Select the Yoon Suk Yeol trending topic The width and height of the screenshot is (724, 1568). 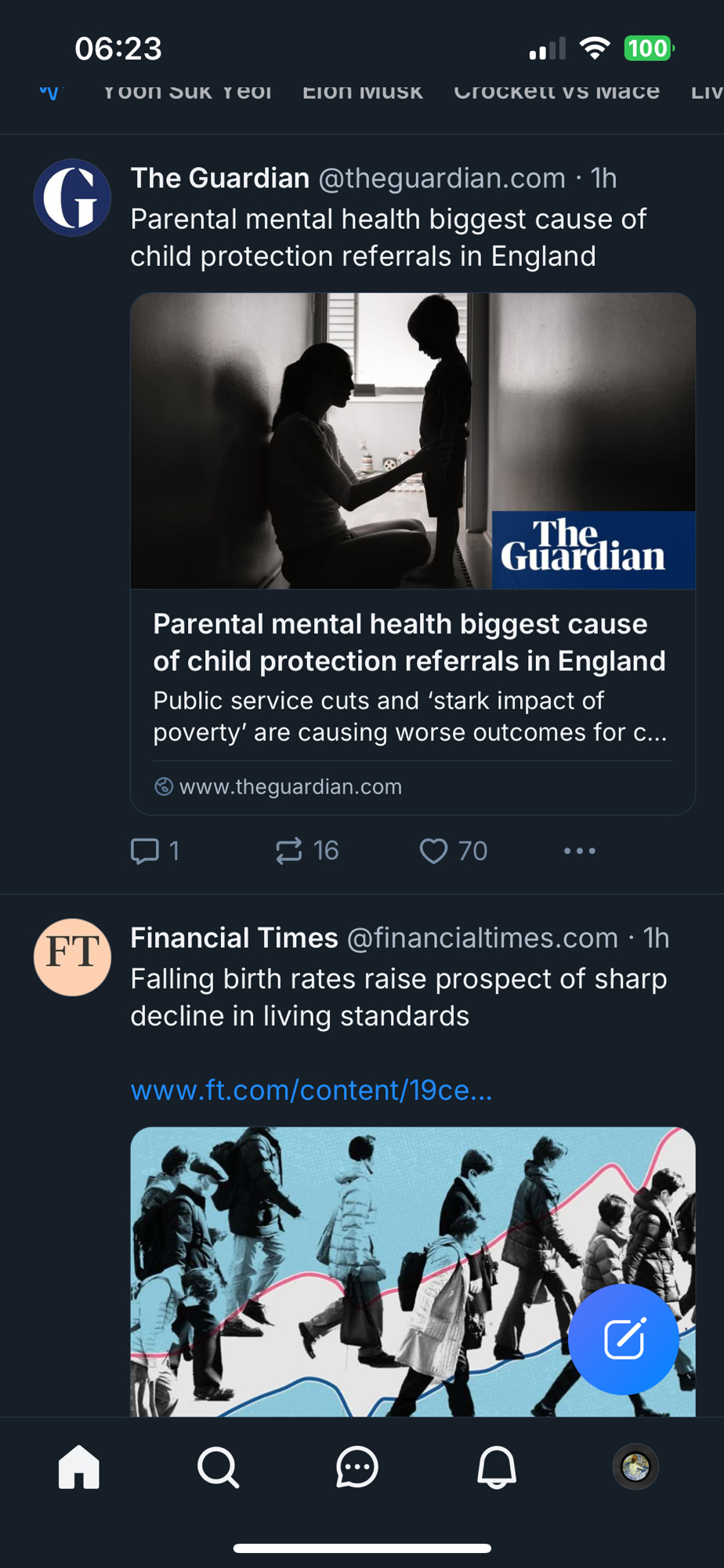[187, 93]
